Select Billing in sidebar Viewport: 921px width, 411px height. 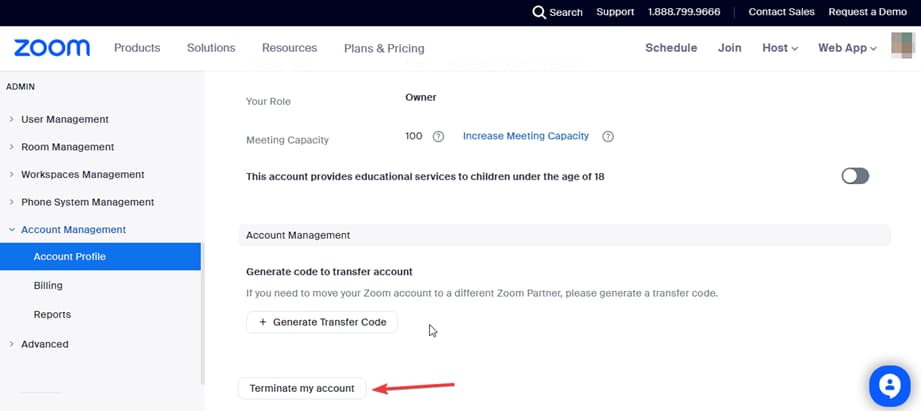(x=48, y=285)
